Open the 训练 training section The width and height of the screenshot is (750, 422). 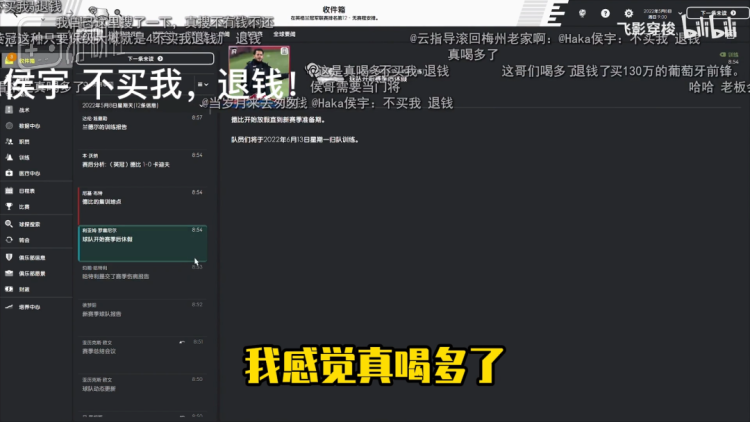tap(24, 157)
